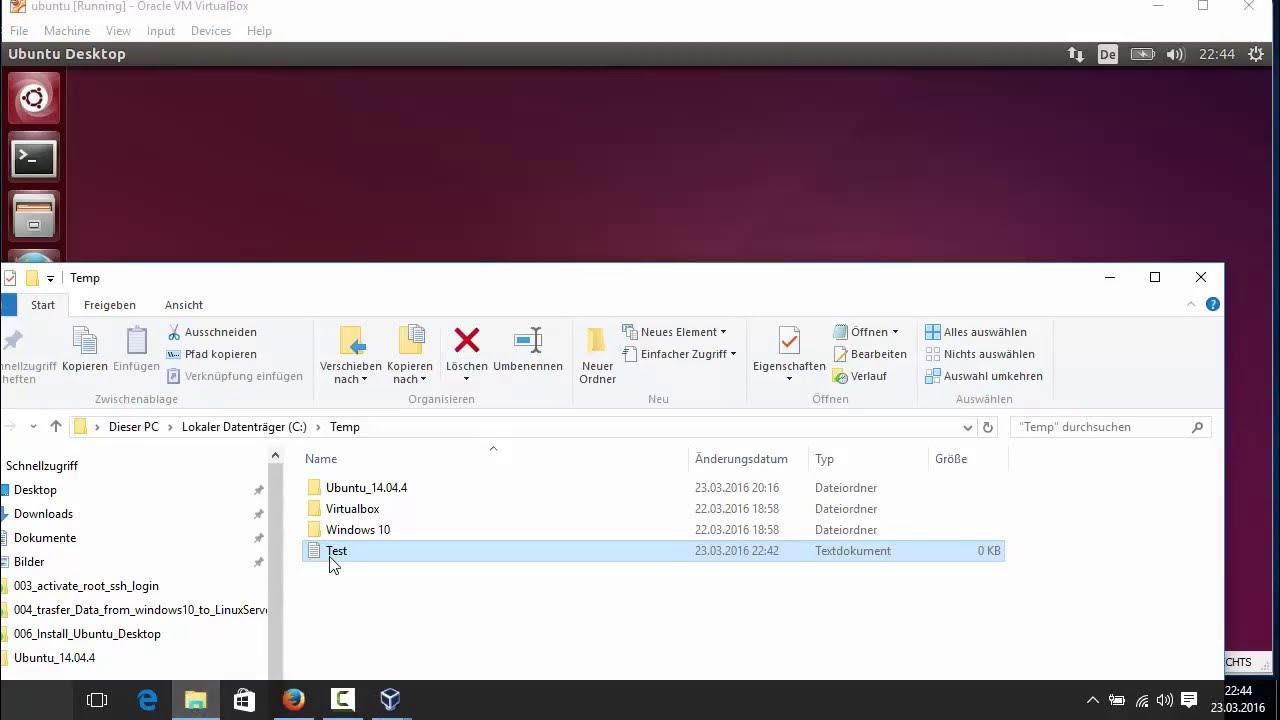The height and width of the screenshot is (720, 1280).
Task: Create a Neuer Ordner
Action: pos(597,355)
